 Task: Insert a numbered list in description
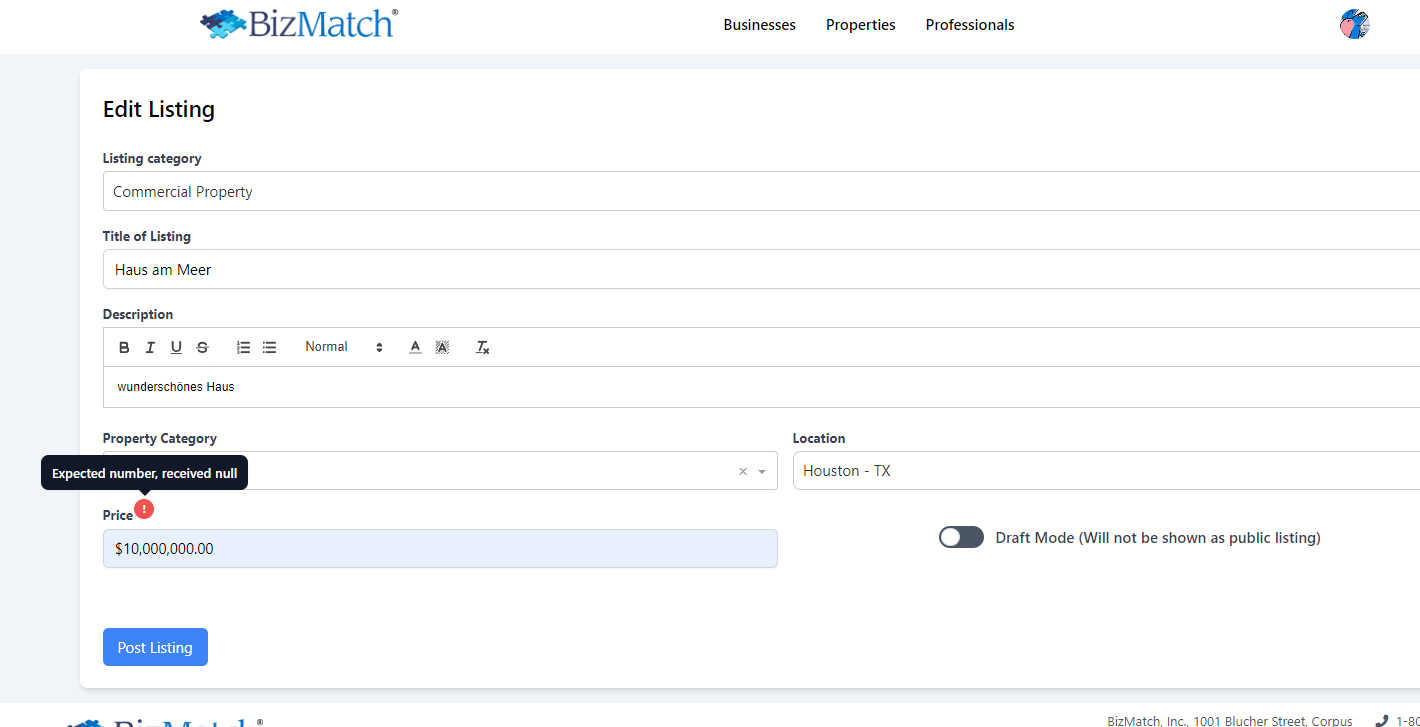[243, 348]
